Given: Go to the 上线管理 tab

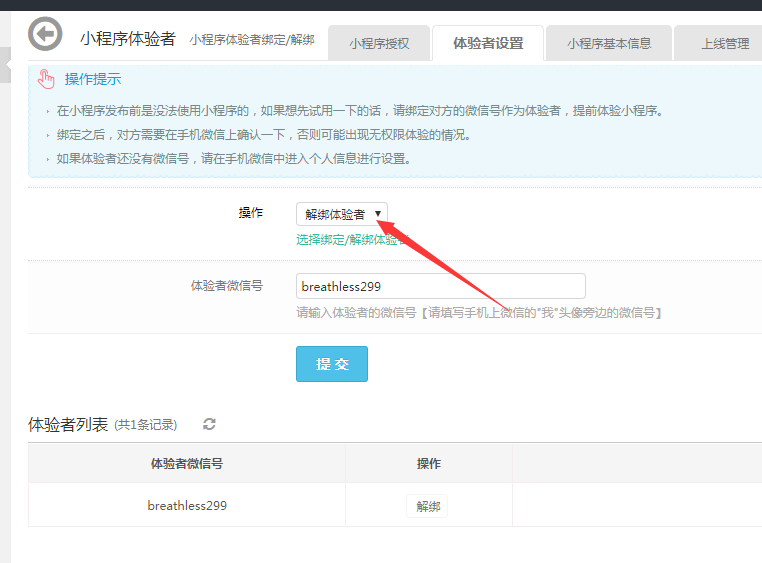Looking at the screenshot, I should 724,44.
